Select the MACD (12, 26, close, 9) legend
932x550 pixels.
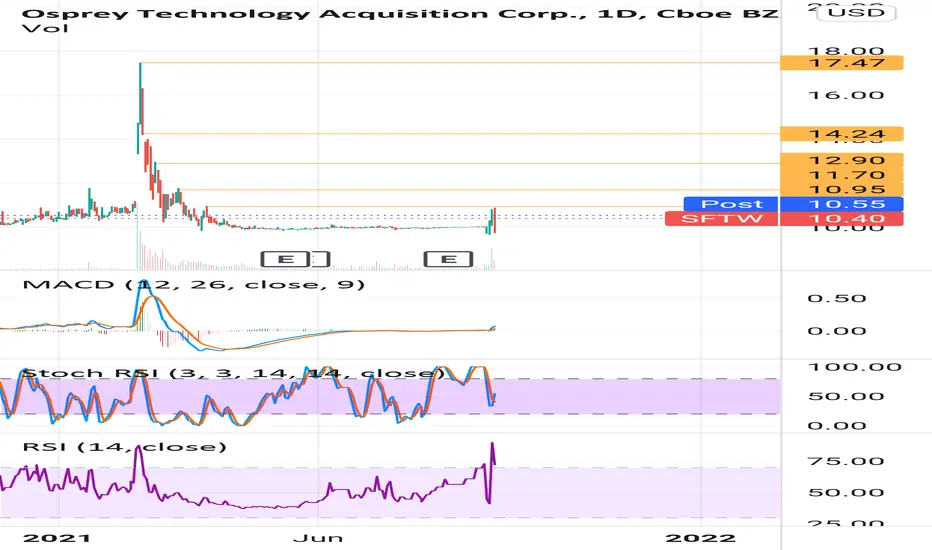click(194, 285)
